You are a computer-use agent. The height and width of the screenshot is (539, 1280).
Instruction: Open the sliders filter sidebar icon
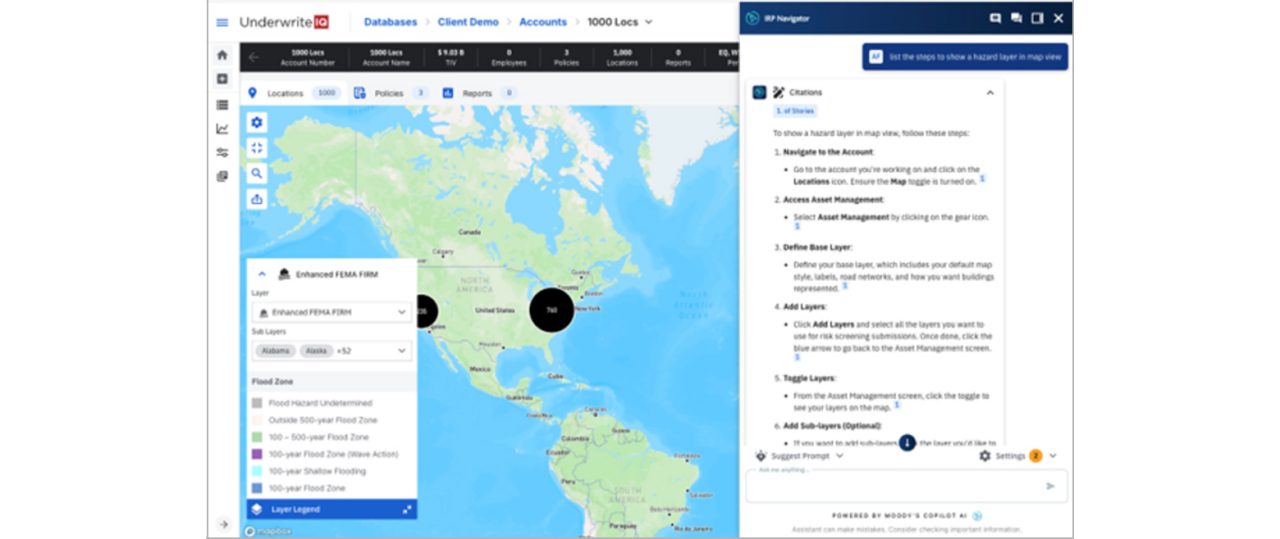click(x=222, y=153)
